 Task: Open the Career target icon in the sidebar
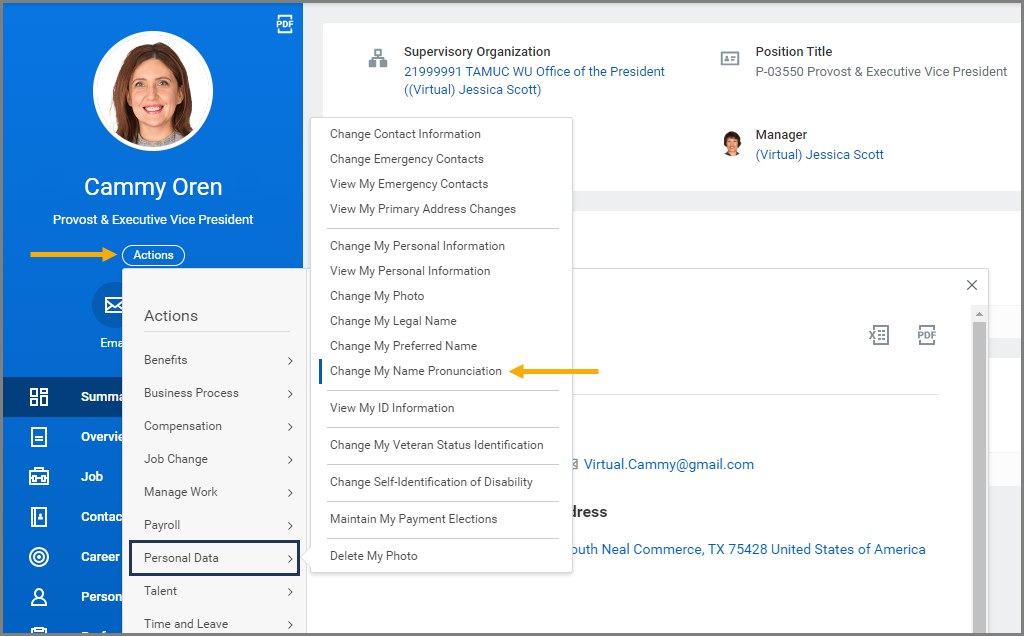point(39,557)
